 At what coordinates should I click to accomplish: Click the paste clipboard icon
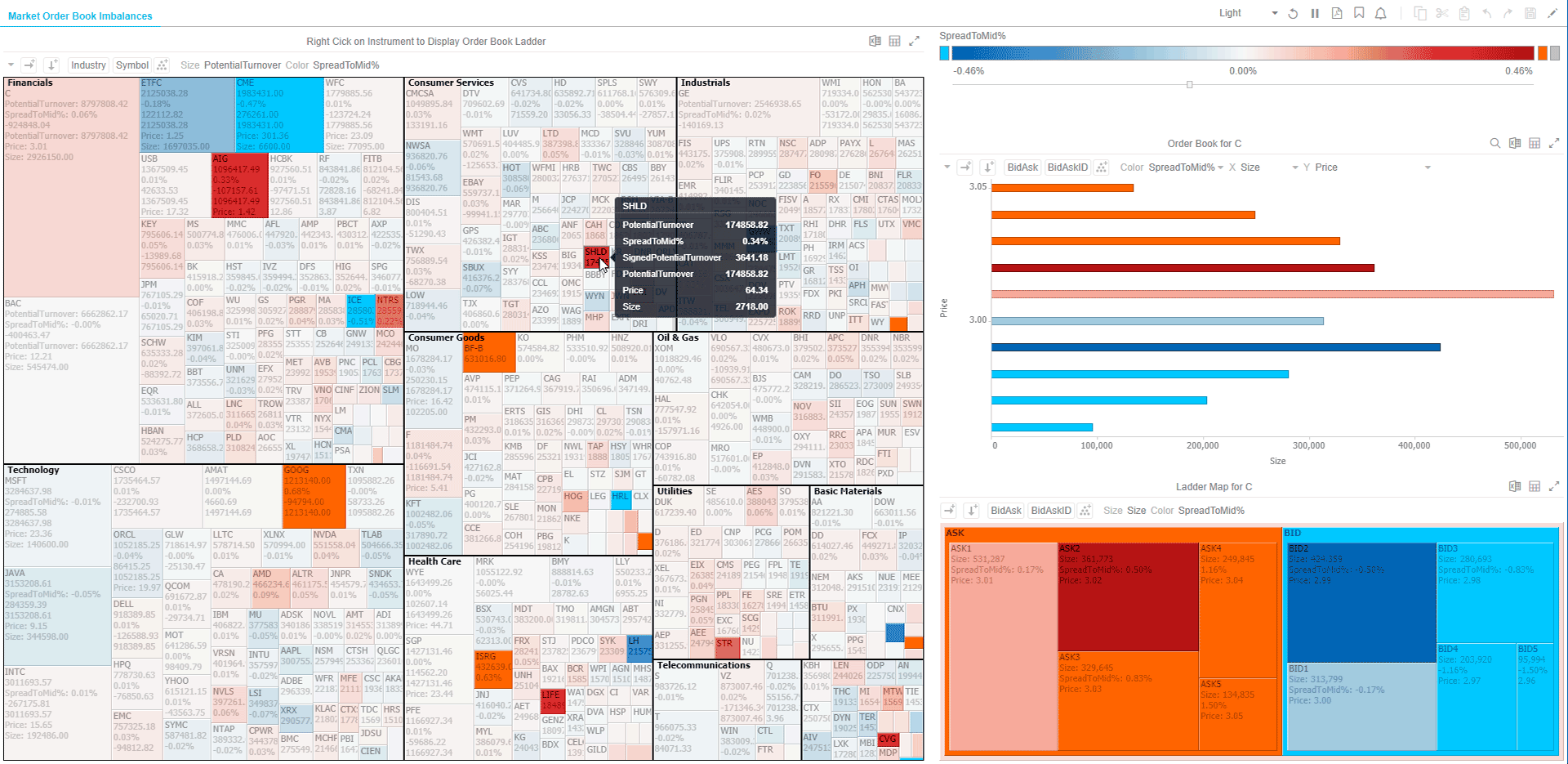point(1464,13)
